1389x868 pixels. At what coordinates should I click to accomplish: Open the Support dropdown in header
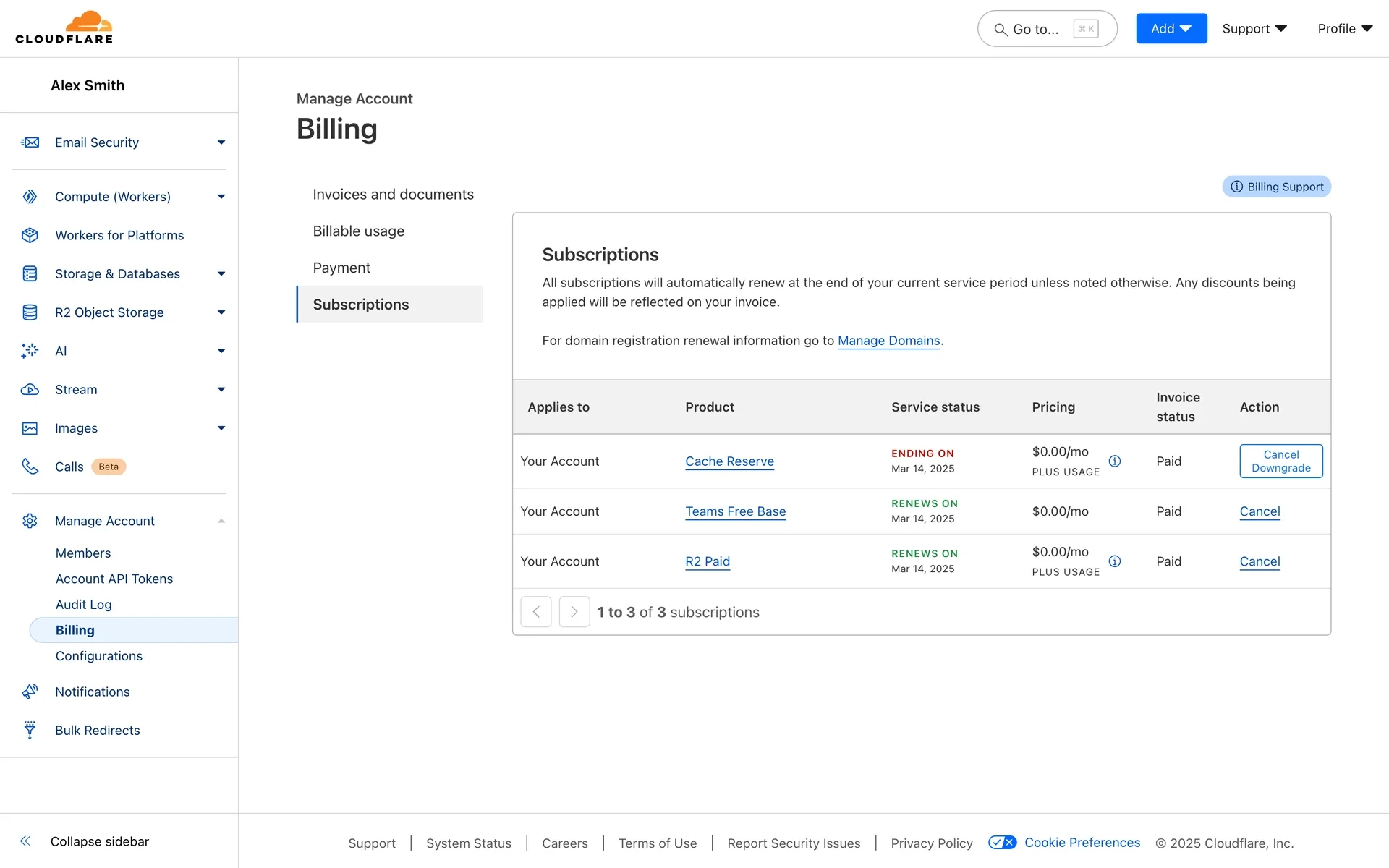click(1254, 28)
